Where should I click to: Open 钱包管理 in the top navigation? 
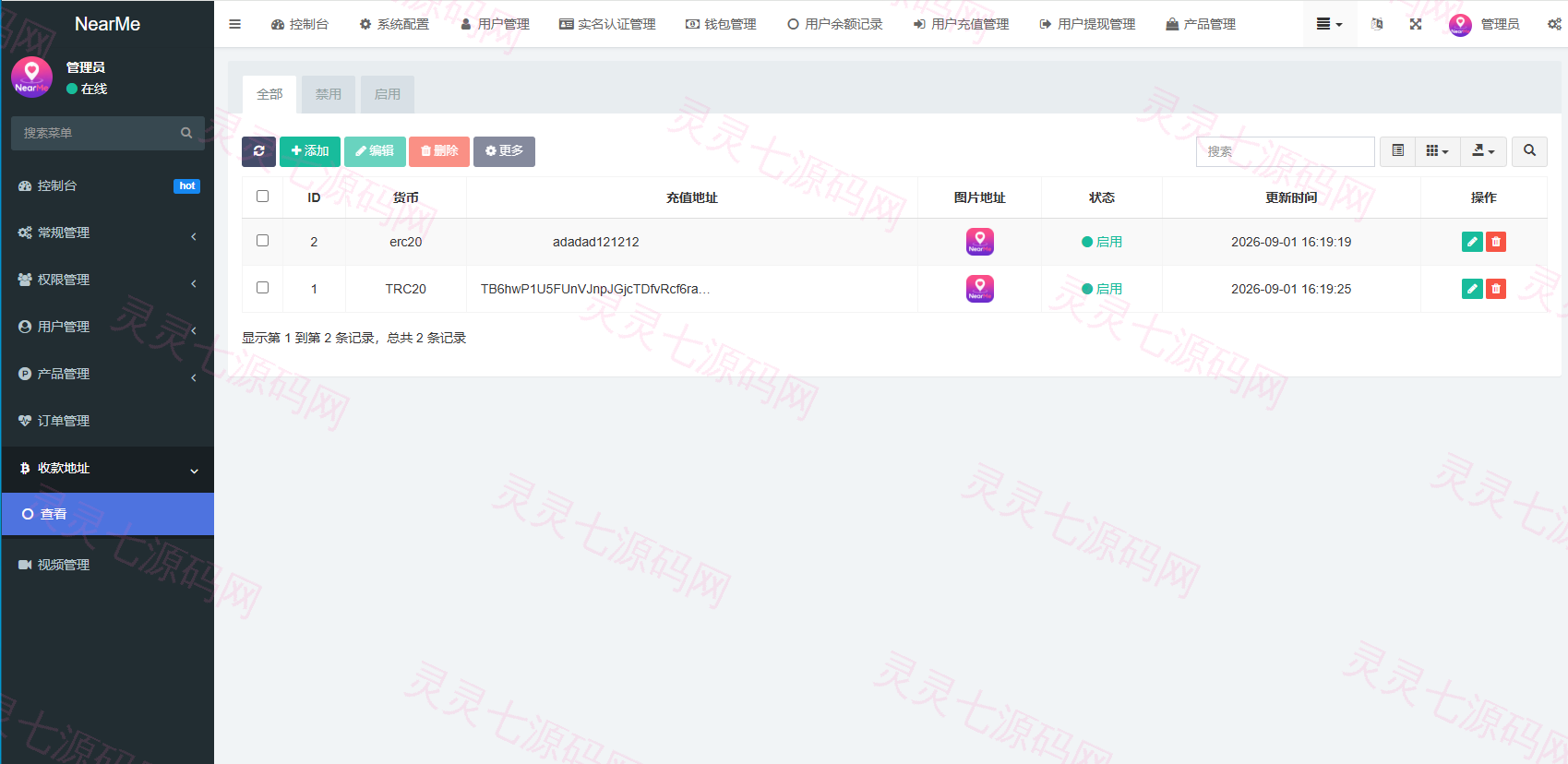pos(721,24)
